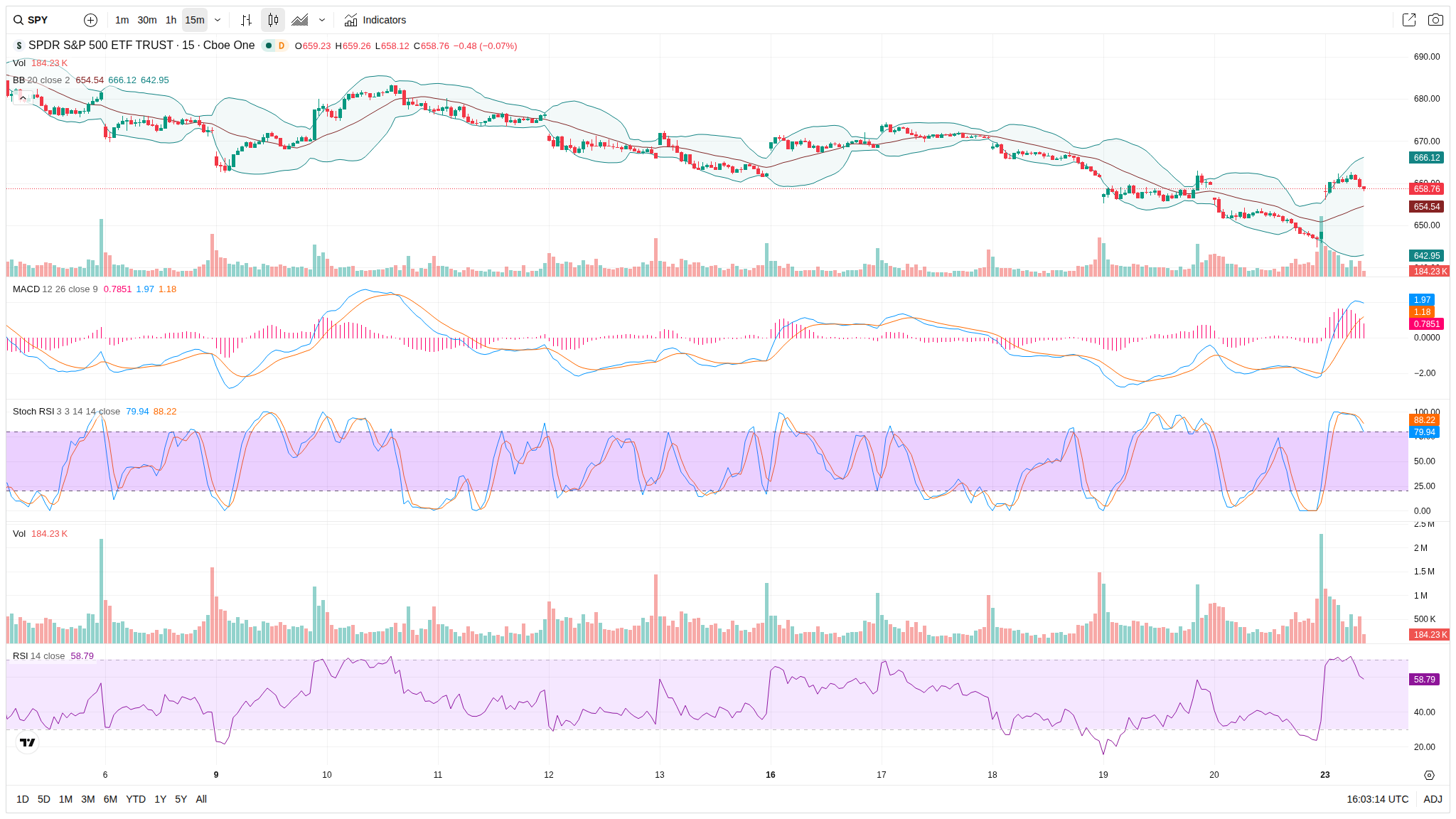Expand the time interval dropdown arrow
Image resolution: width=1456 pixels, height=819 pixels.
[x=218, y=20]
